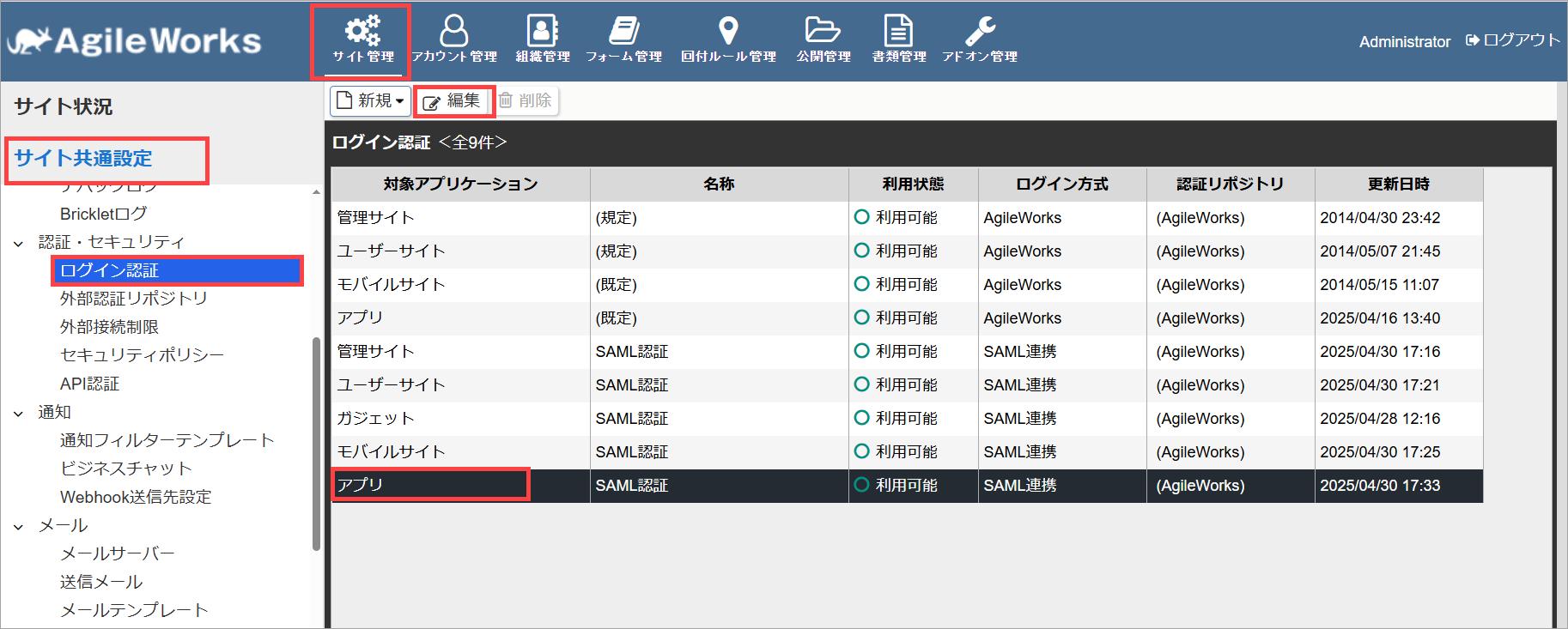This screenshot has width=1568, height=629.
Task: Click date 2025/04/30 17:33 cell
Action: [x=1399, y=486]
